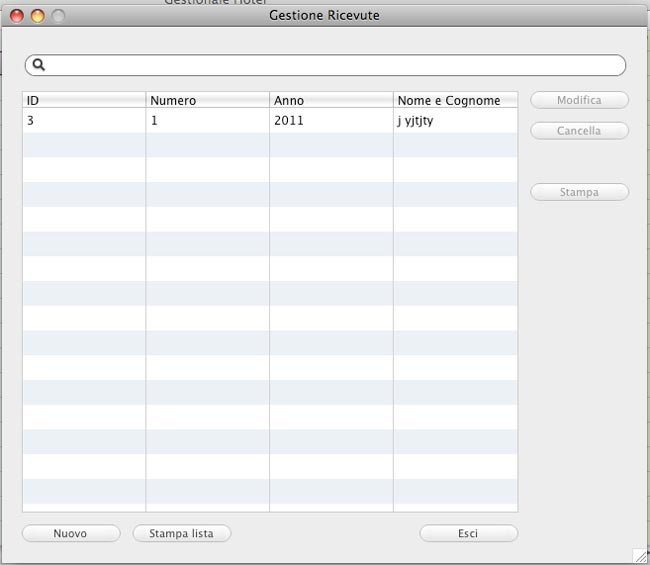Sort table by ID column header
This screenshot has height=565, width=650.
pyautogui.click(x=84, y=100)
